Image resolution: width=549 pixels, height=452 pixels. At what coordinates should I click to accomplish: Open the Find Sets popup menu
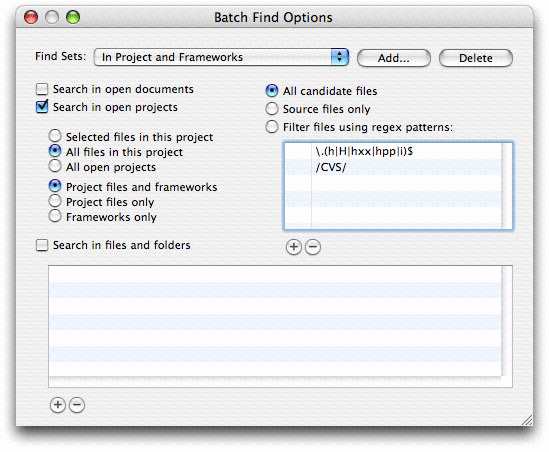tap(221, 57)
